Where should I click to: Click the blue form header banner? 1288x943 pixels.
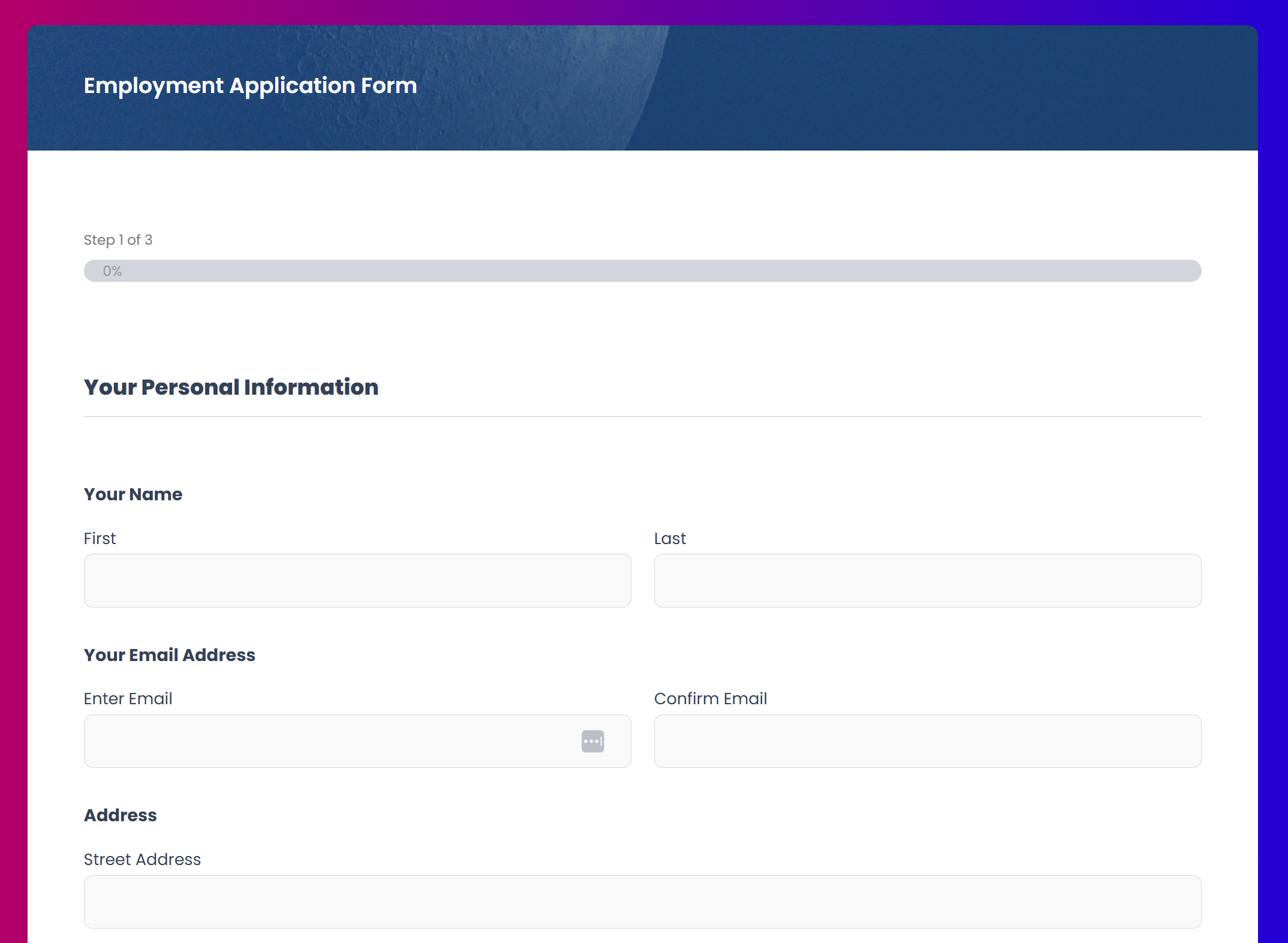click(x=642, y=87)
